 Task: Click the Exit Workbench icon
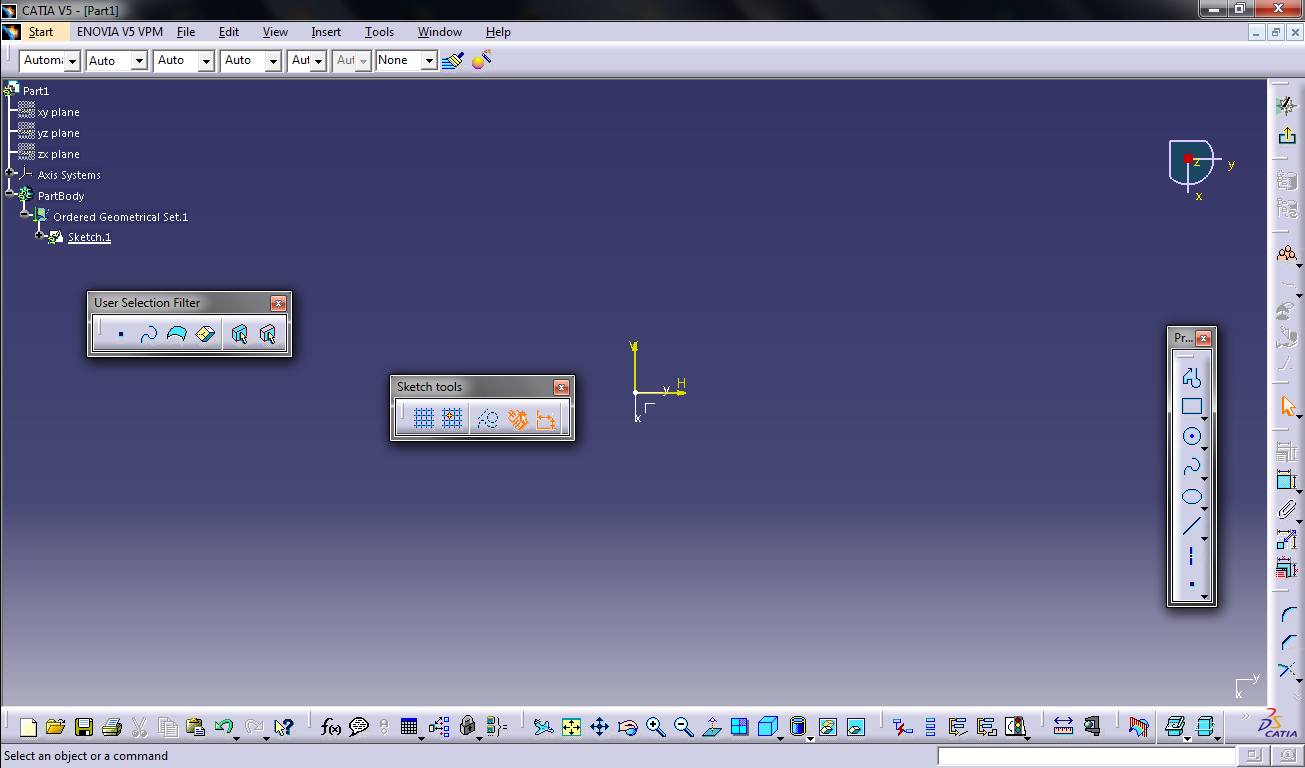[x=1287, y=136]
